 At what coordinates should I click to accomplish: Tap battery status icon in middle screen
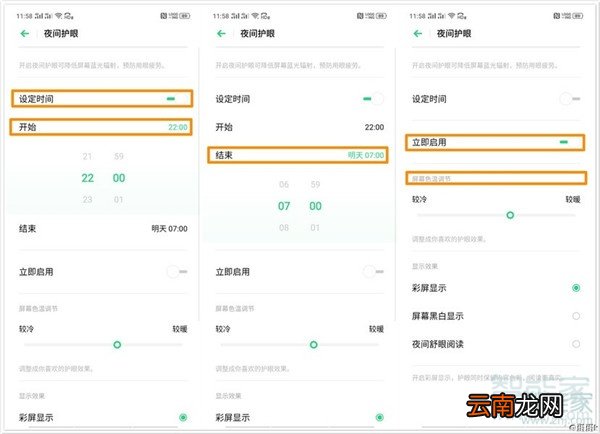click(x=381, y=16)
